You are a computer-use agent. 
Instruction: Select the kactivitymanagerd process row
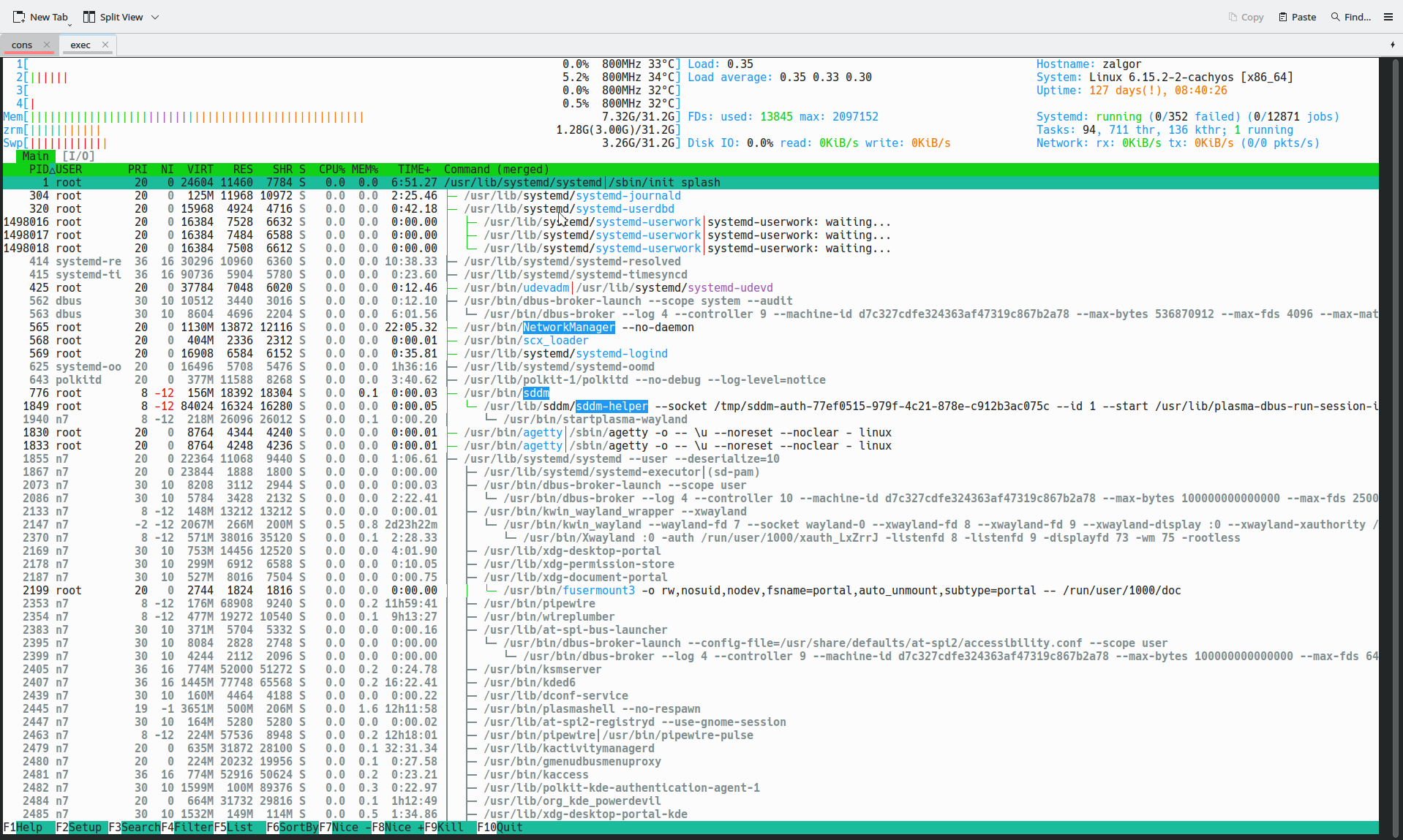coord(691,749)
